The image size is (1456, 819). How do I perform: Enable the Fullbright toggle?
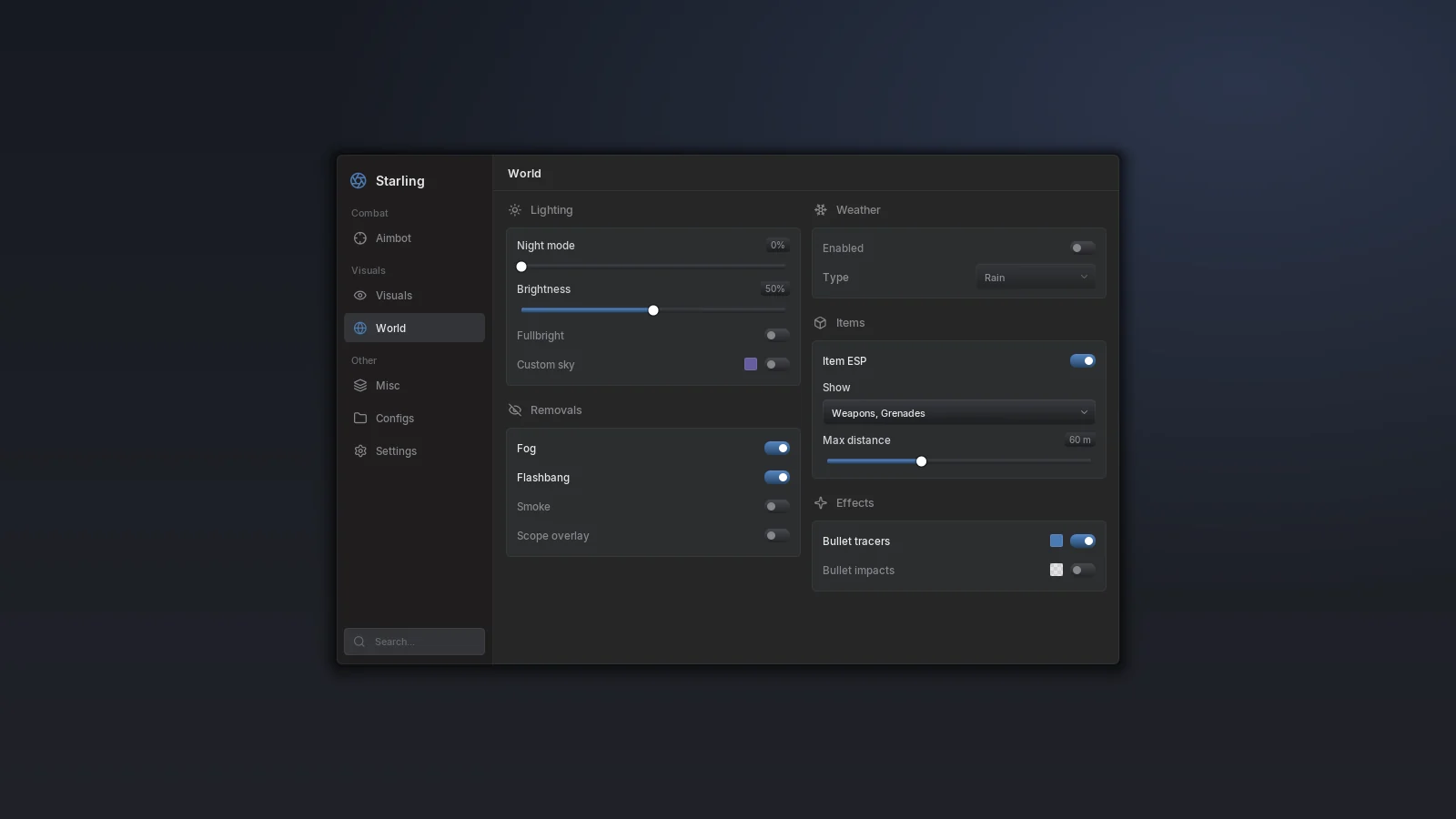(x=777, y=336)
